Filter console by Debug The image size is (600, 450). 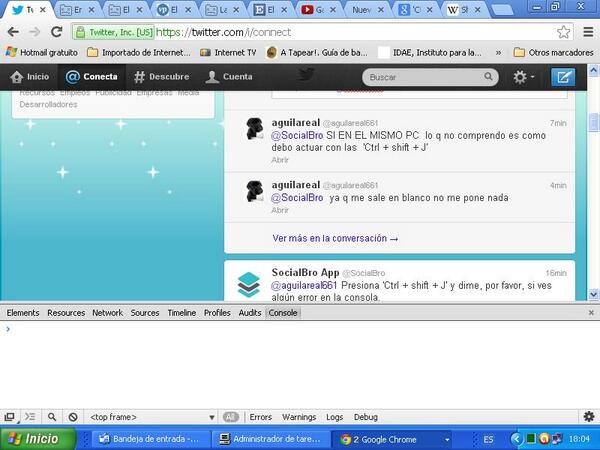click(366, 417)
